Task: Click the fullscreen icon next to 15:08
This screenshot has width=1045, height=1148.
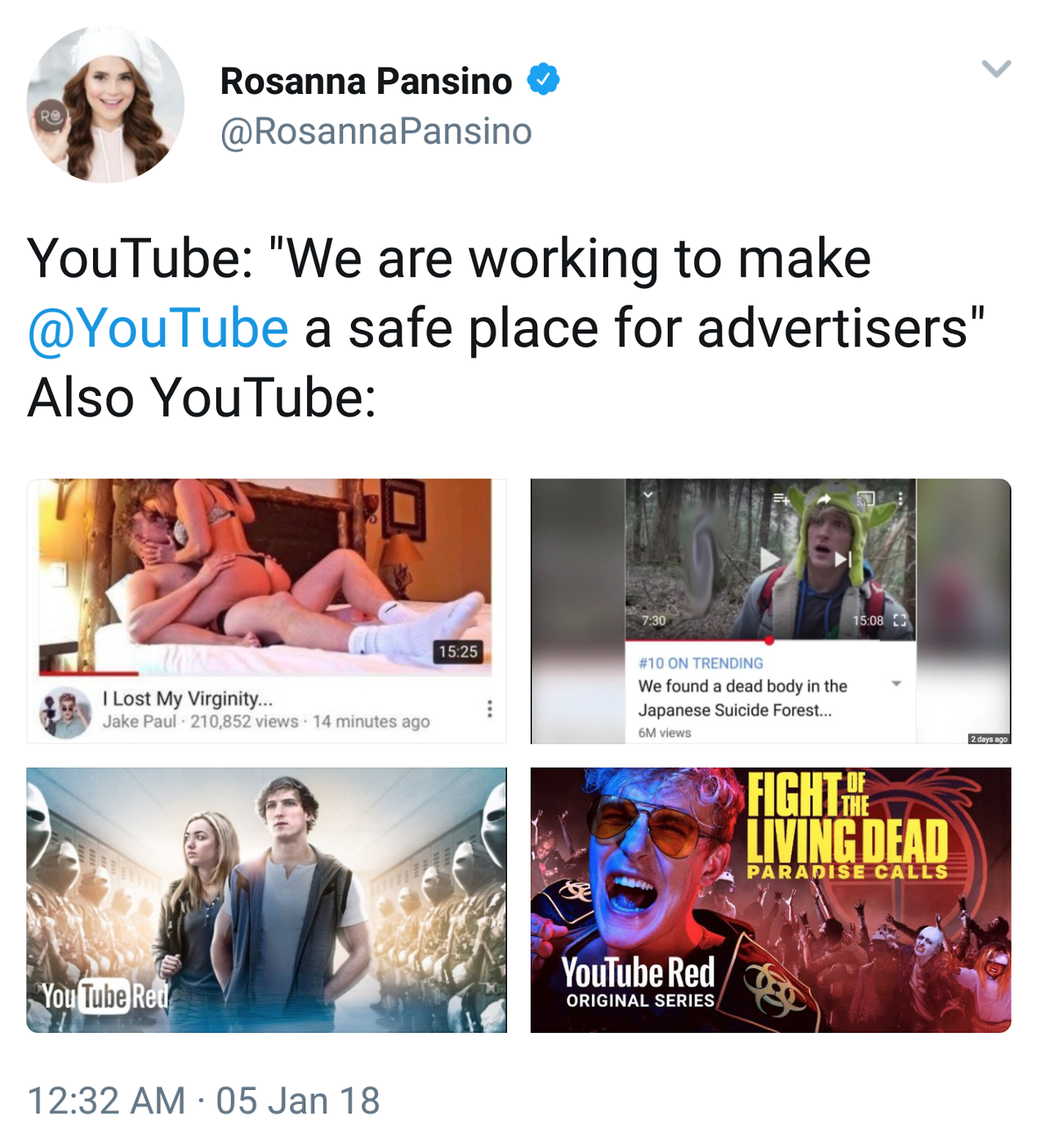Action: (900, 621)
